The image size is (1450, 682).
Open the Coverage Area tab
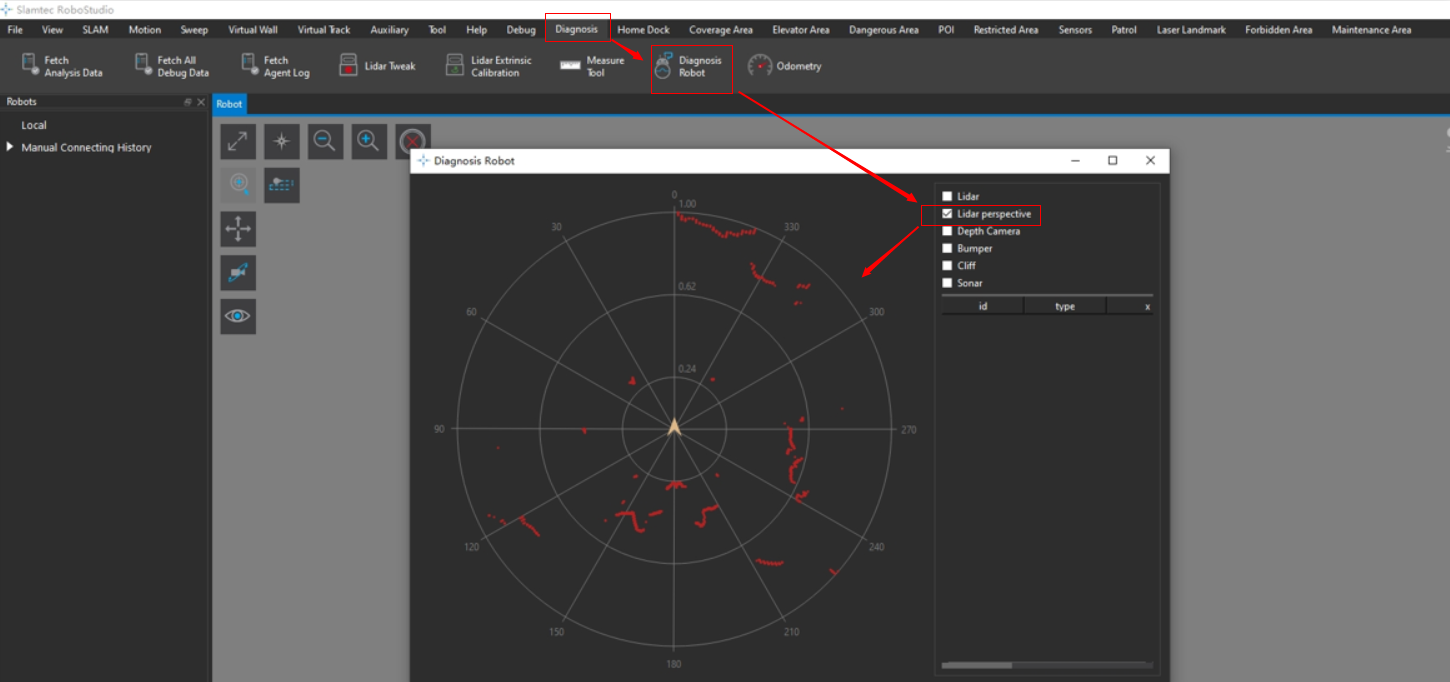[721, 30]
